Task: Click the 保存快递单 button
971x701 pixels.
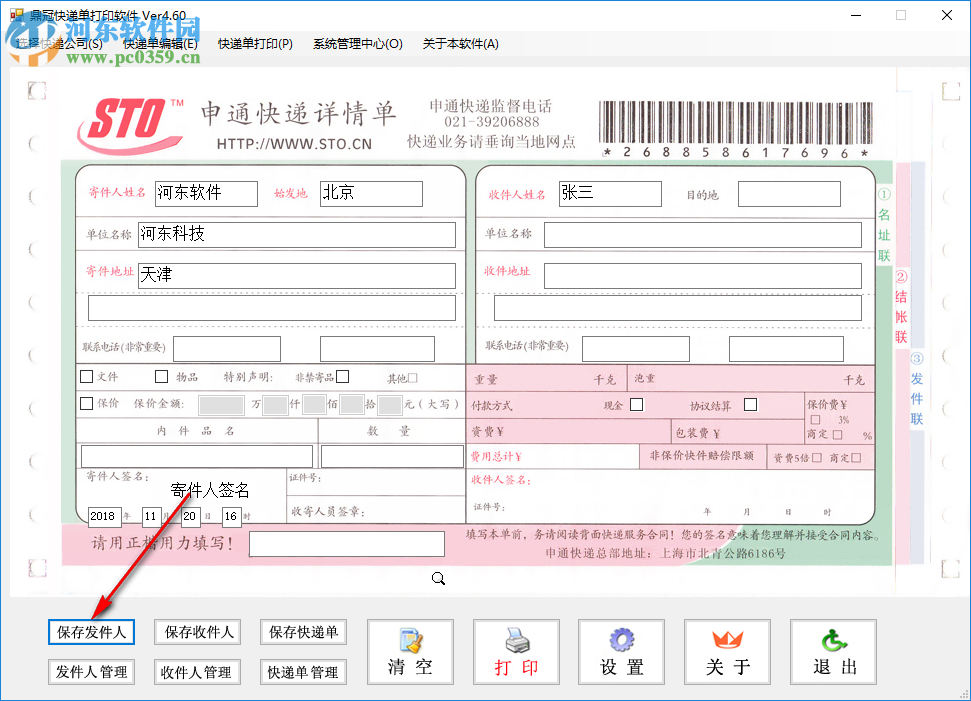Action: coord(303,632)
